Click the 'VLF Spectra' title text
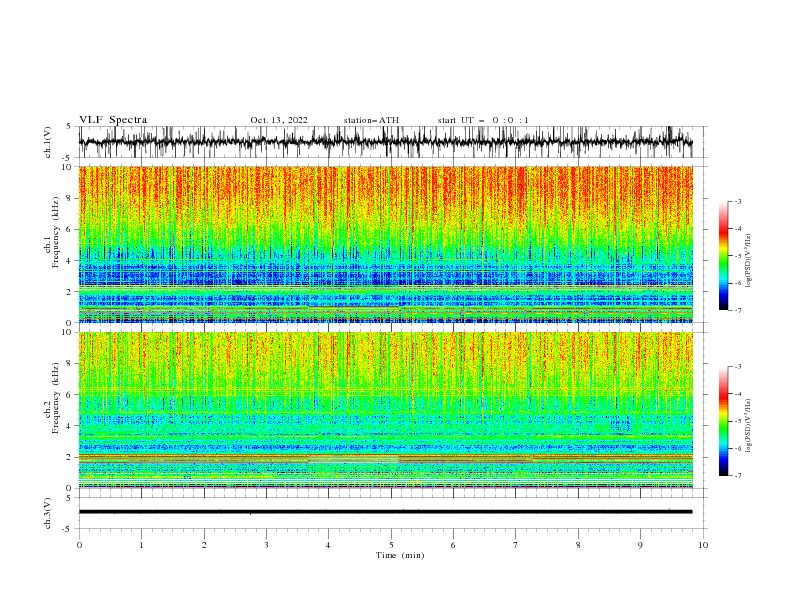 (x=113, y=120)
